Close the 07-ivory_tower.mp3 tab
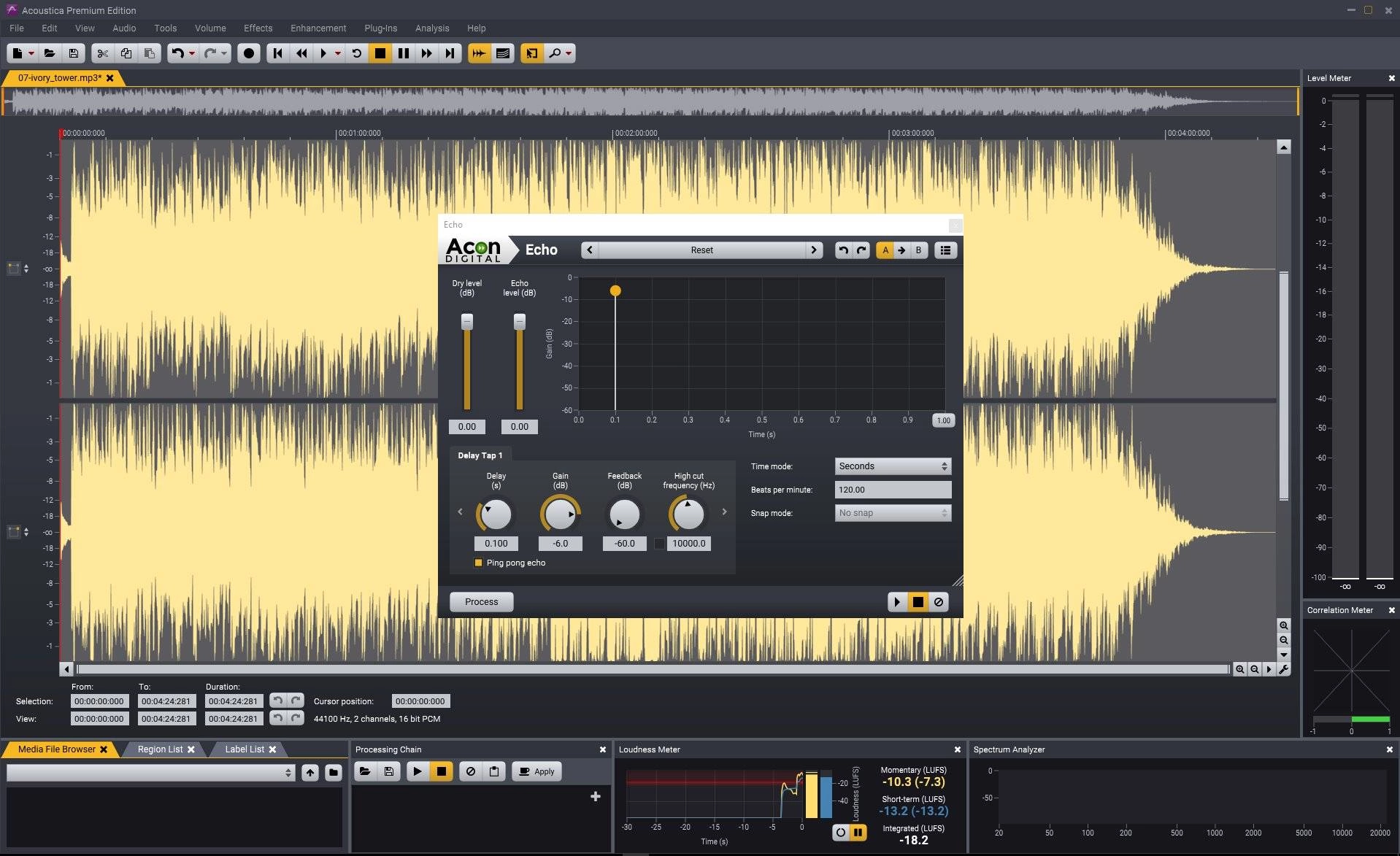 (110, 78)
